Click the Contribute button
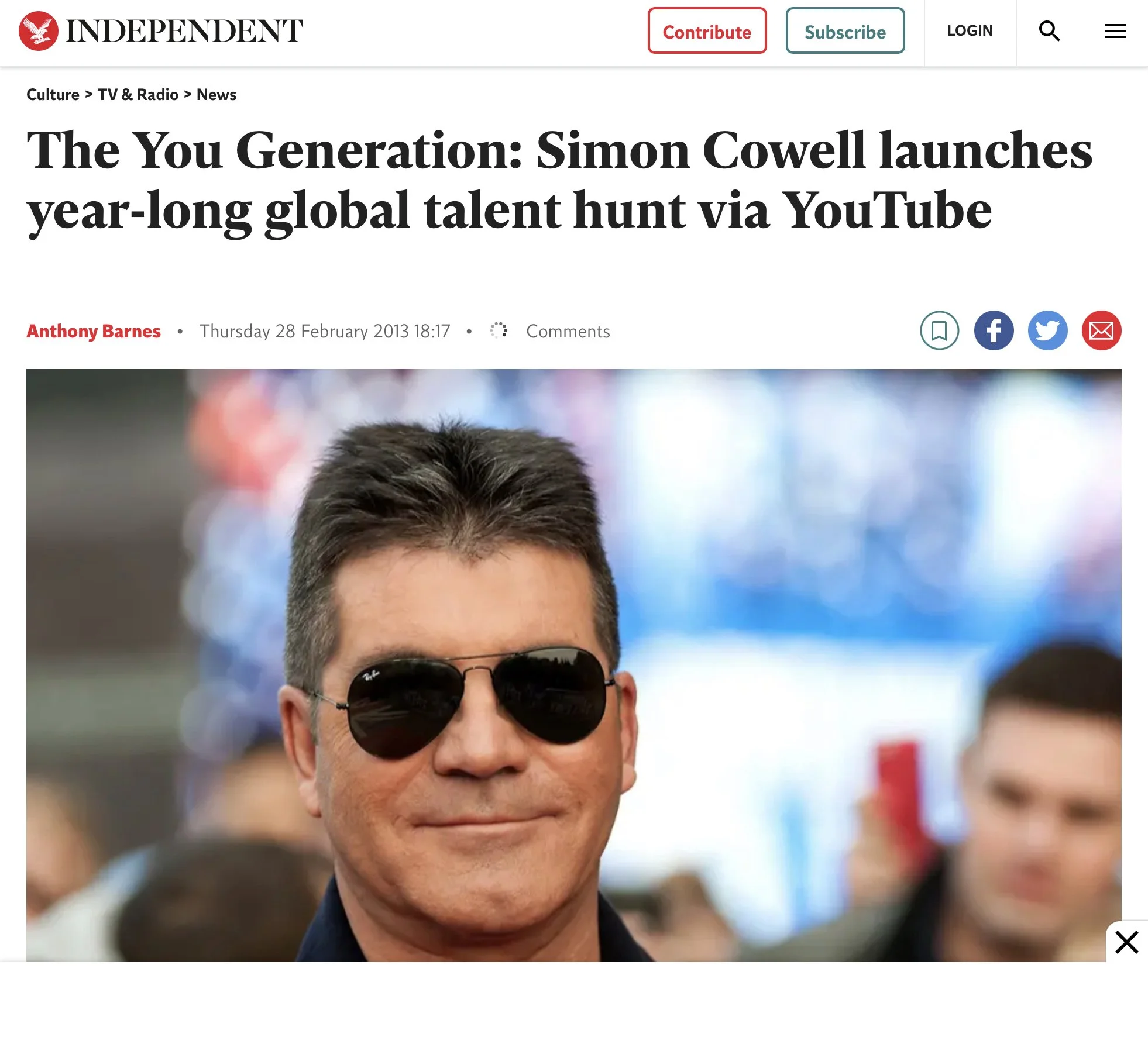This screenshot has height=1044, width=1148. pos(707,31)
